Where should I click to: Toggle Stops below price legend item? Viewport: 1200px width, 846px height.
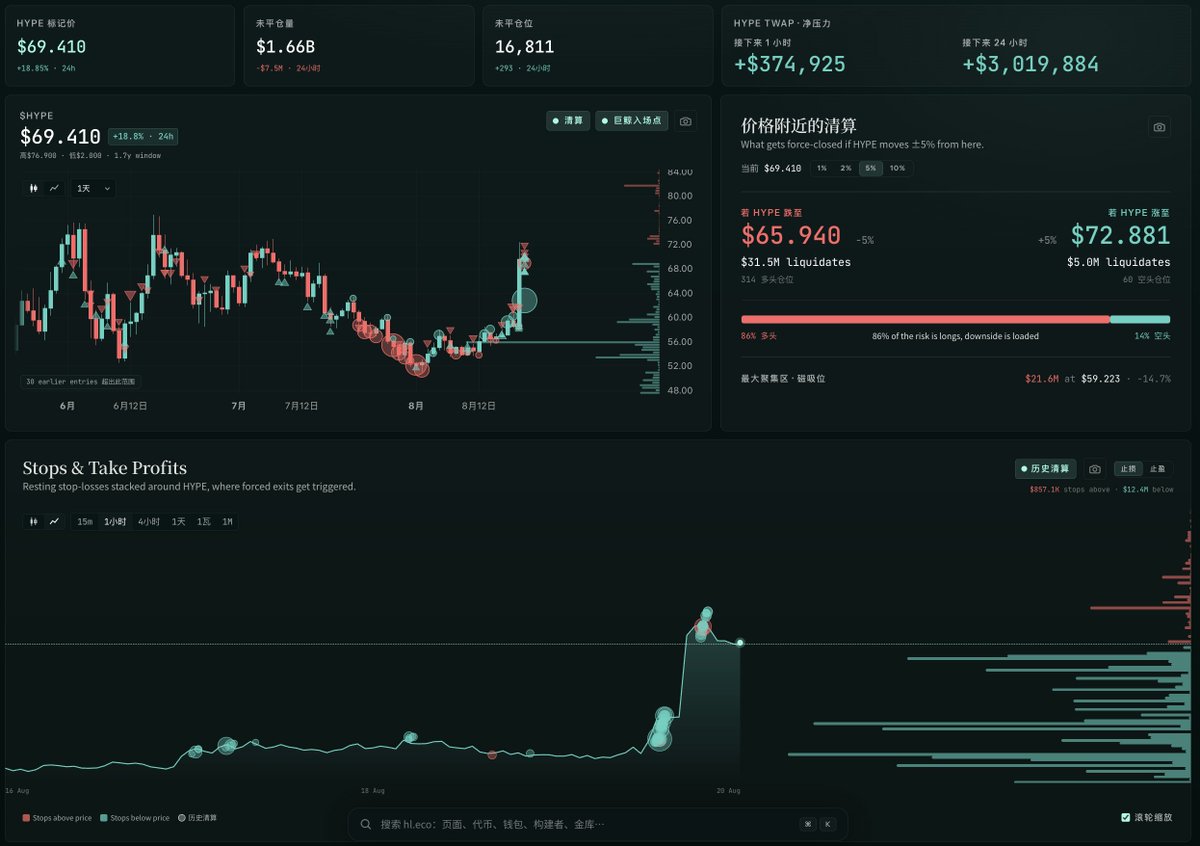(x=135, y=818)
